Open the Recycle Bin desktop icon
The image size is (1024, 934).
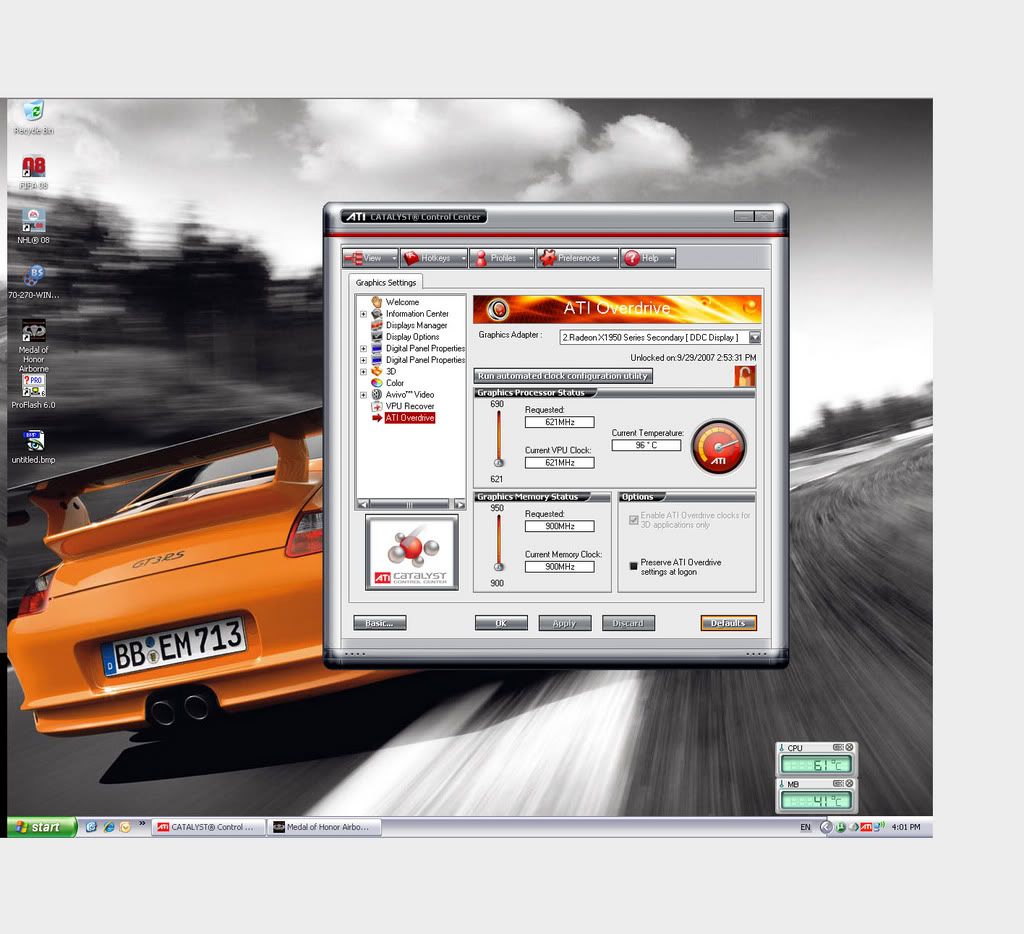(33, 117)
